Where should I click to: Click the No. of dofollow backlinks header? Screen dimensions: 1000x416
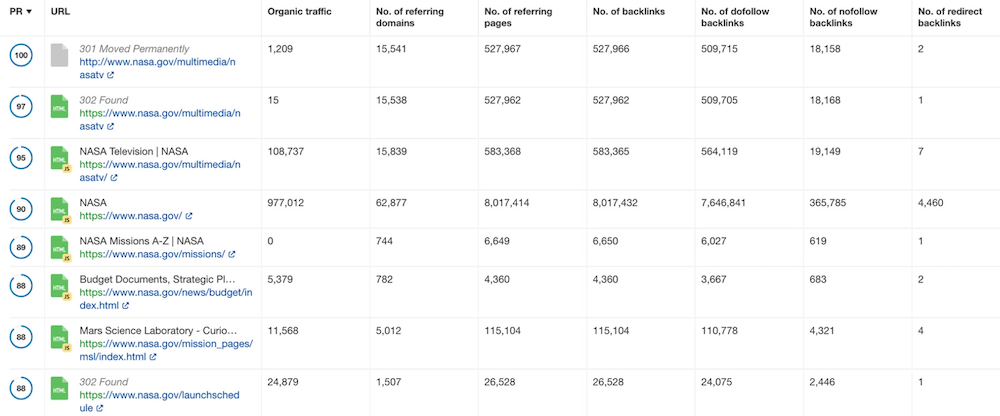[x=735, y=17]
